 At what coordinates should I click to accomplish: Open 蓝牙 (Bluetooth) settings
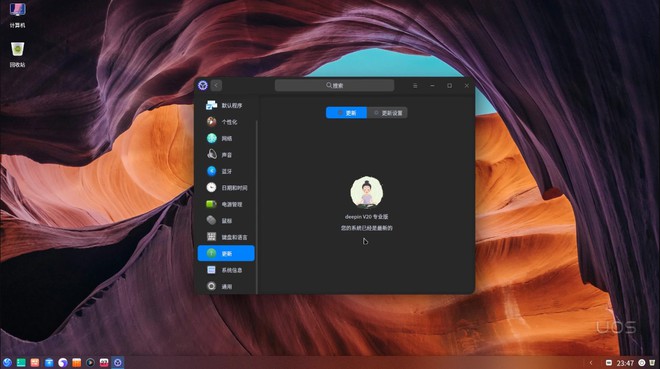coord(226,171)
